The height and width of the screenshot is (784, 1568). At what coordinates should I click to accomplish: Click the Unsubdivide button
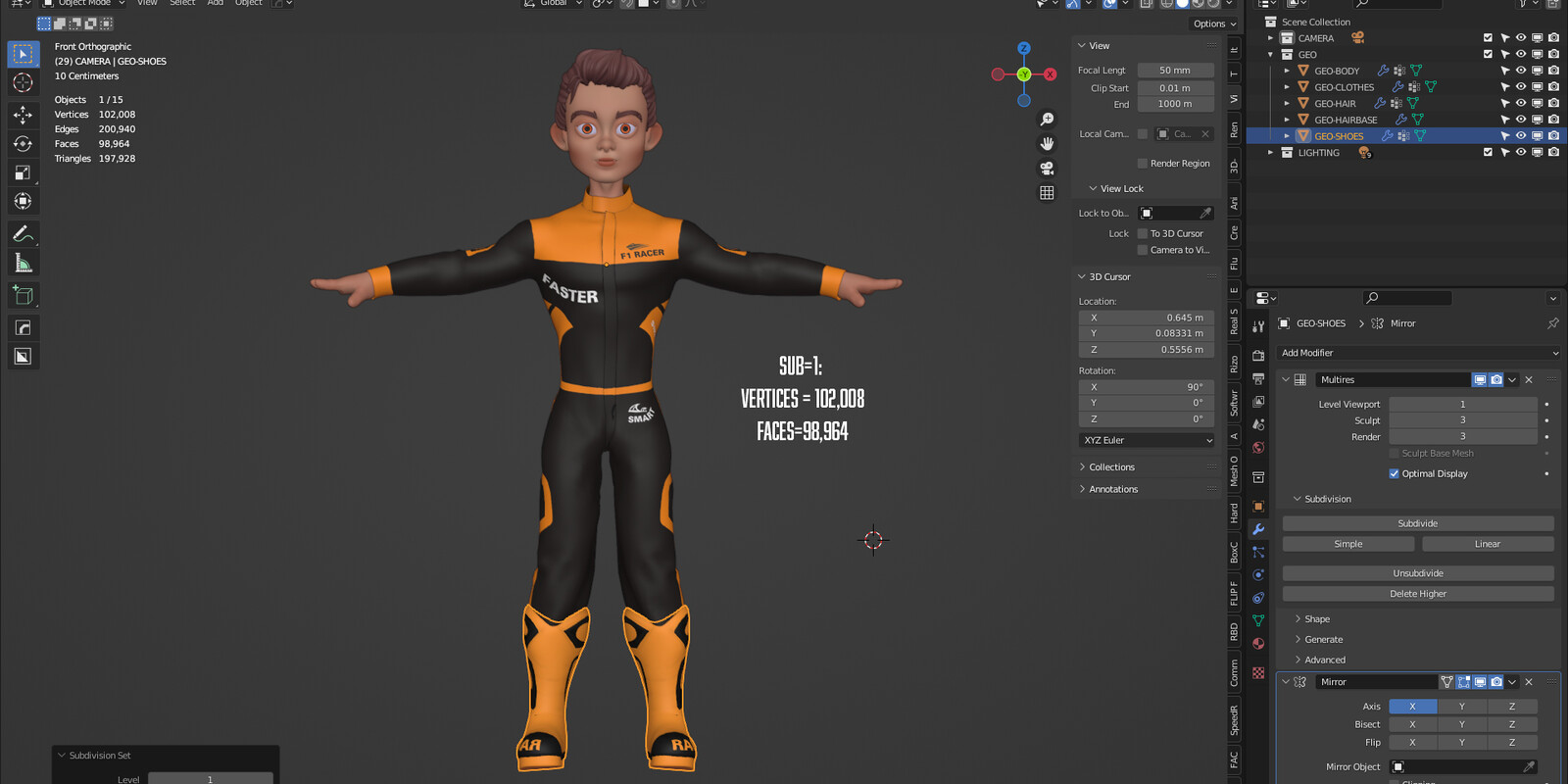[1418, 573]
